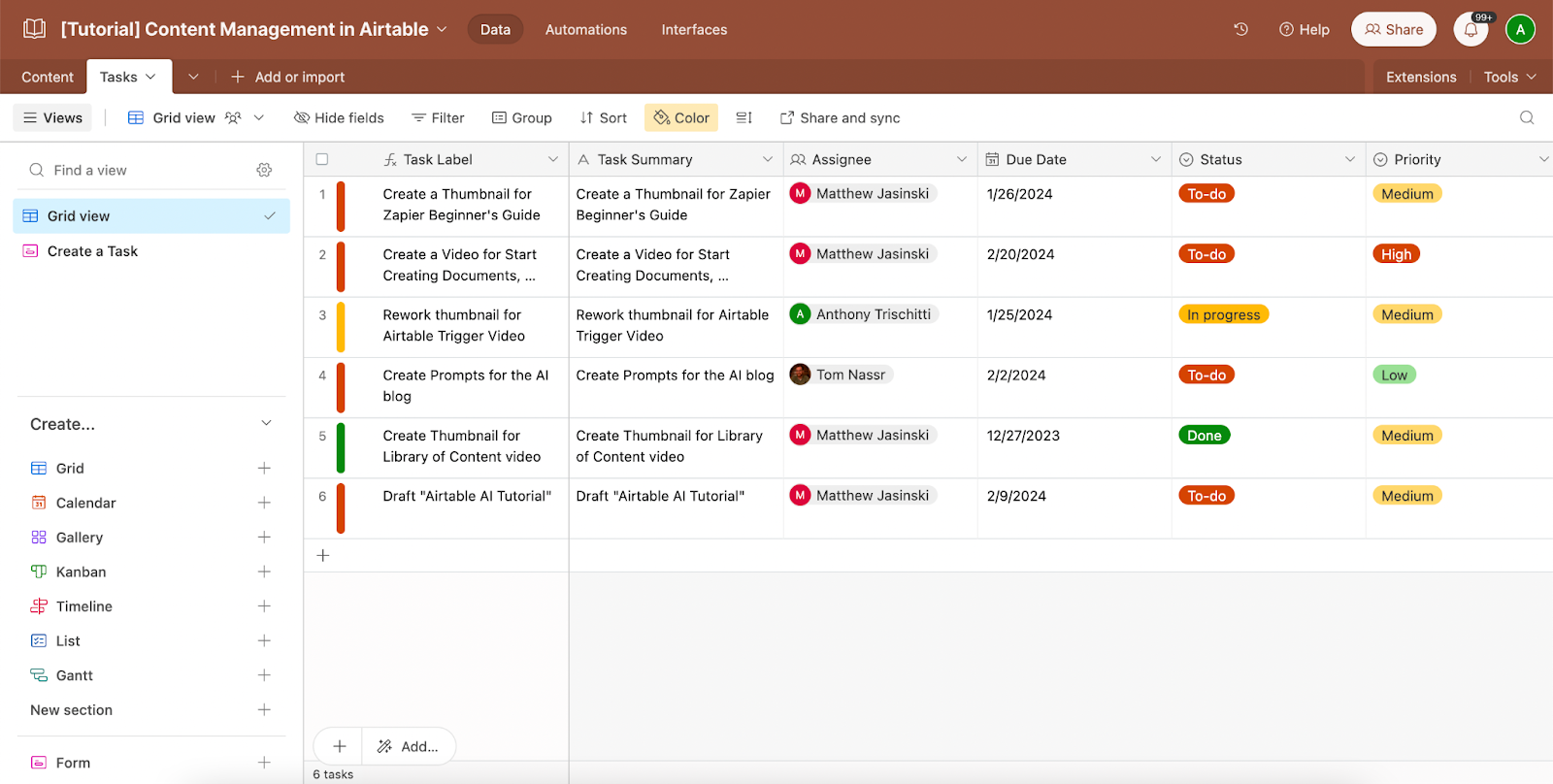Open the Filter options
This screenshot has height=784, width=1553.
pos(438,117)
